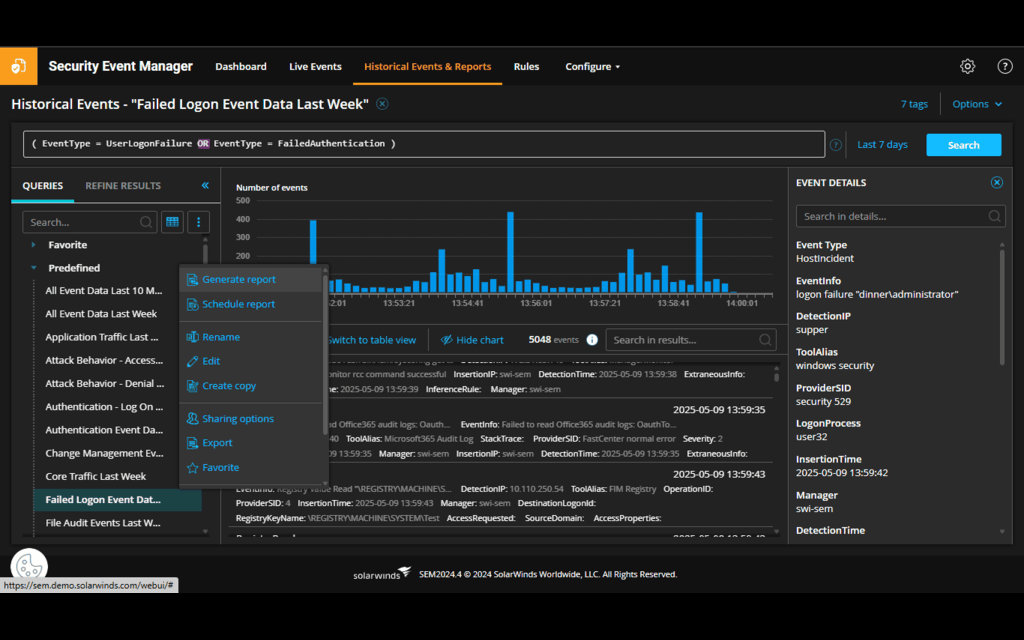Click the help question mark icon
Screen dimensions: 1024x640
tap(1005, 67)
